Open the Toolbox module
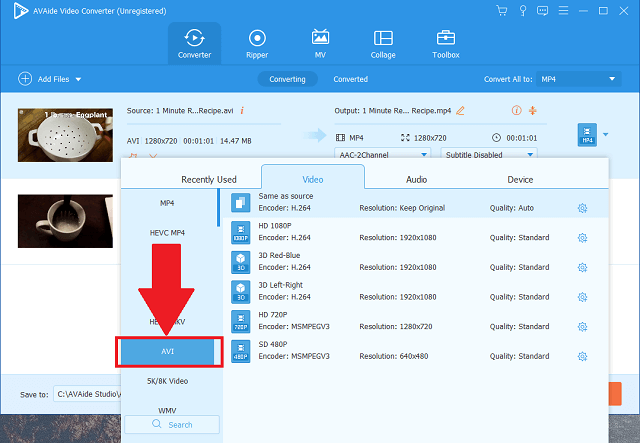Viewport: 640px width, 443px height. [446, 43]
